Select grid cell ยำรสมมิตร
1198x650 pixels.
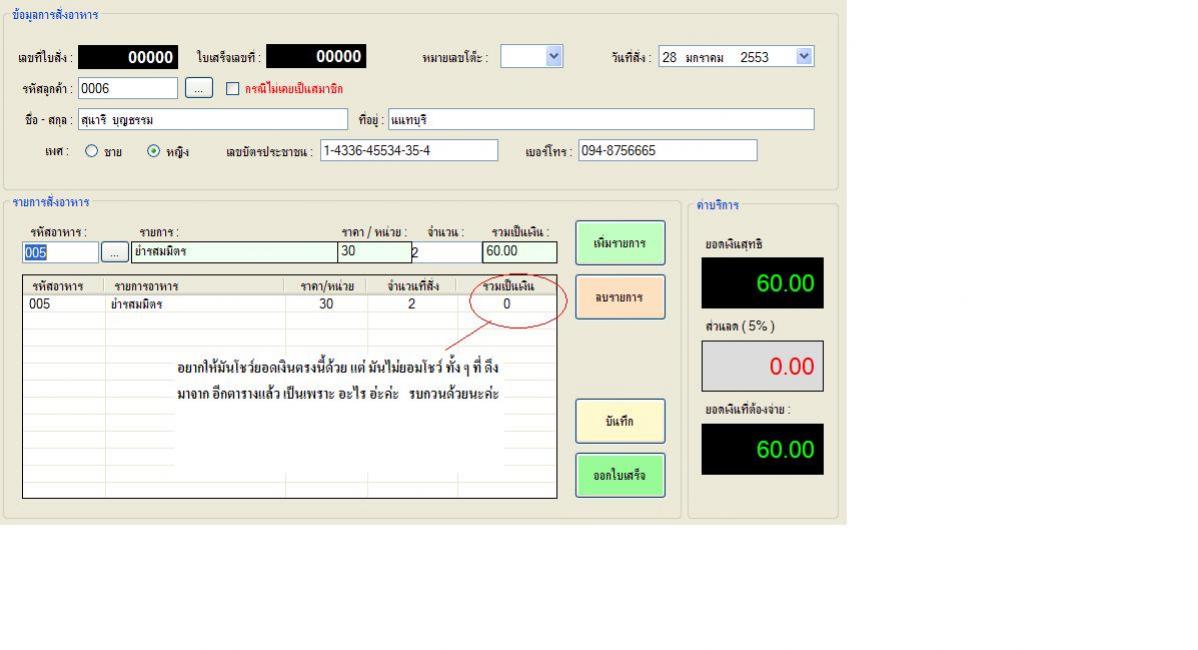click(137, 304)
